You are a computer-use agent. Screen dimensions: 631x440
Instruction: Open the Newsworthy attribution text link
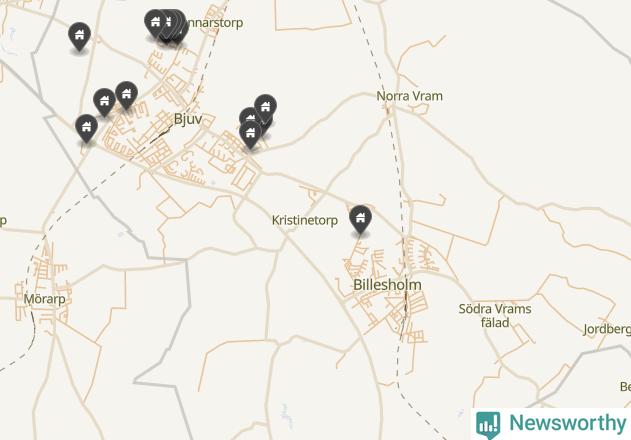pyautogui.click(x=567, y=423)
